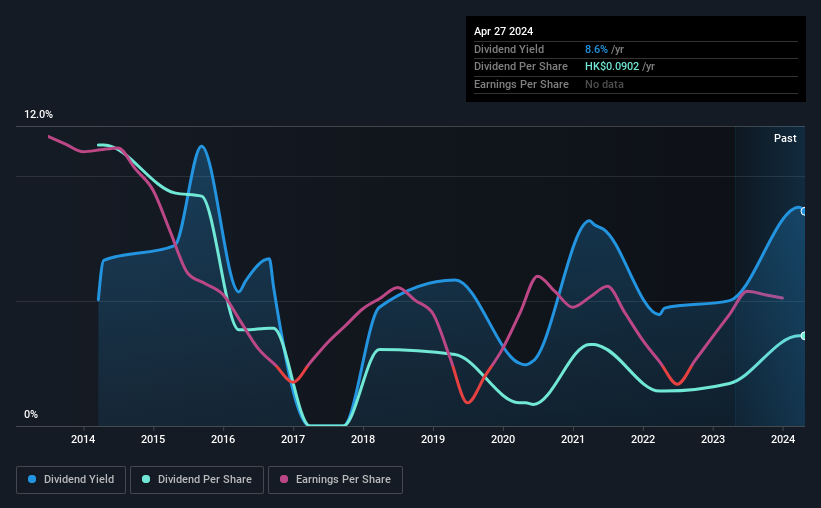Image resolution: width=821 pixels, height=508 pixels.
Task: Click the Apr 27 2024 tooltip date
Action: [503, 31]
